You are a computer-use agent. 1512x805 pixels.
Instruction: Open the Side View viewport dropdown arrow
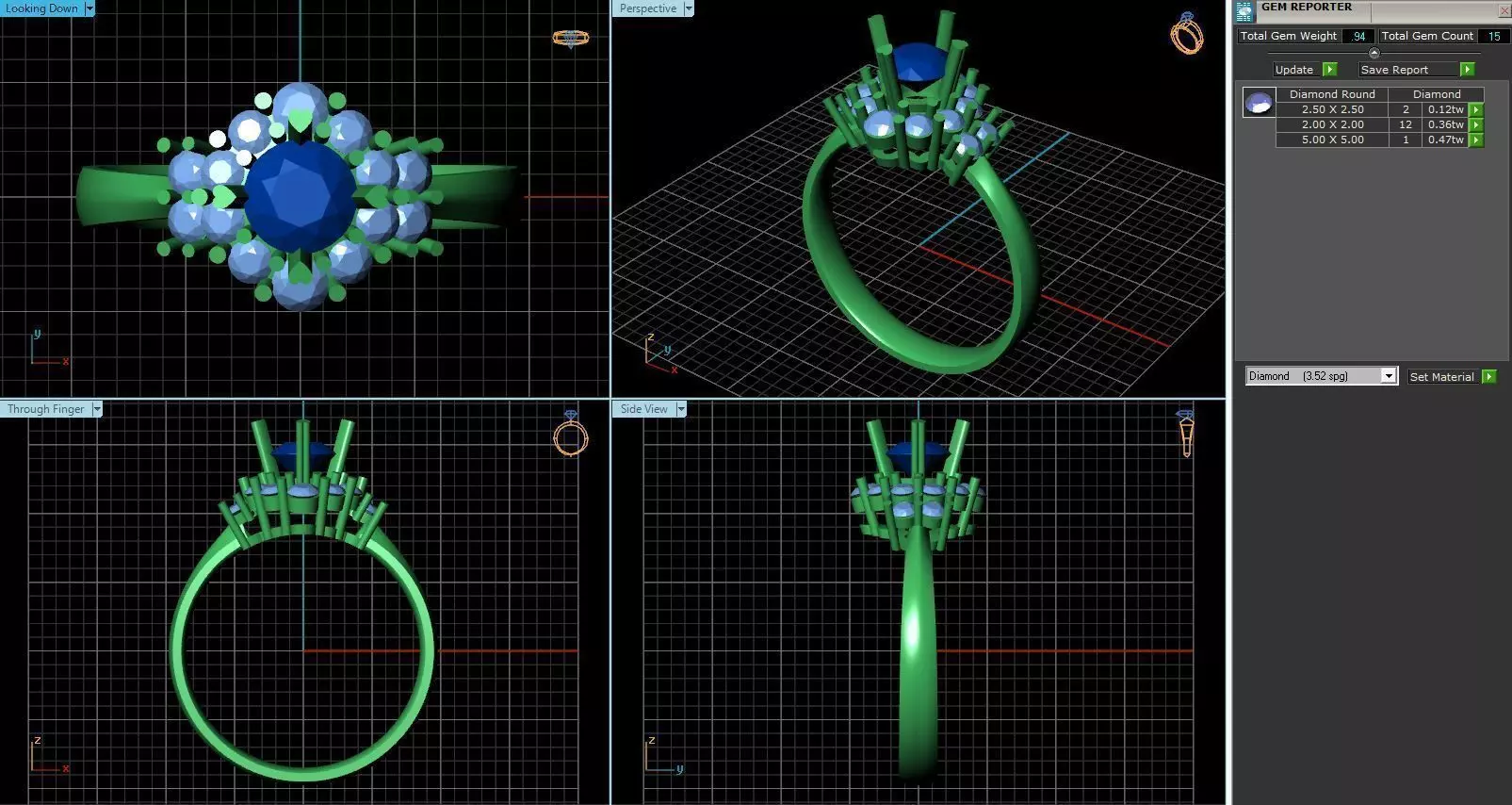(681, 409)
